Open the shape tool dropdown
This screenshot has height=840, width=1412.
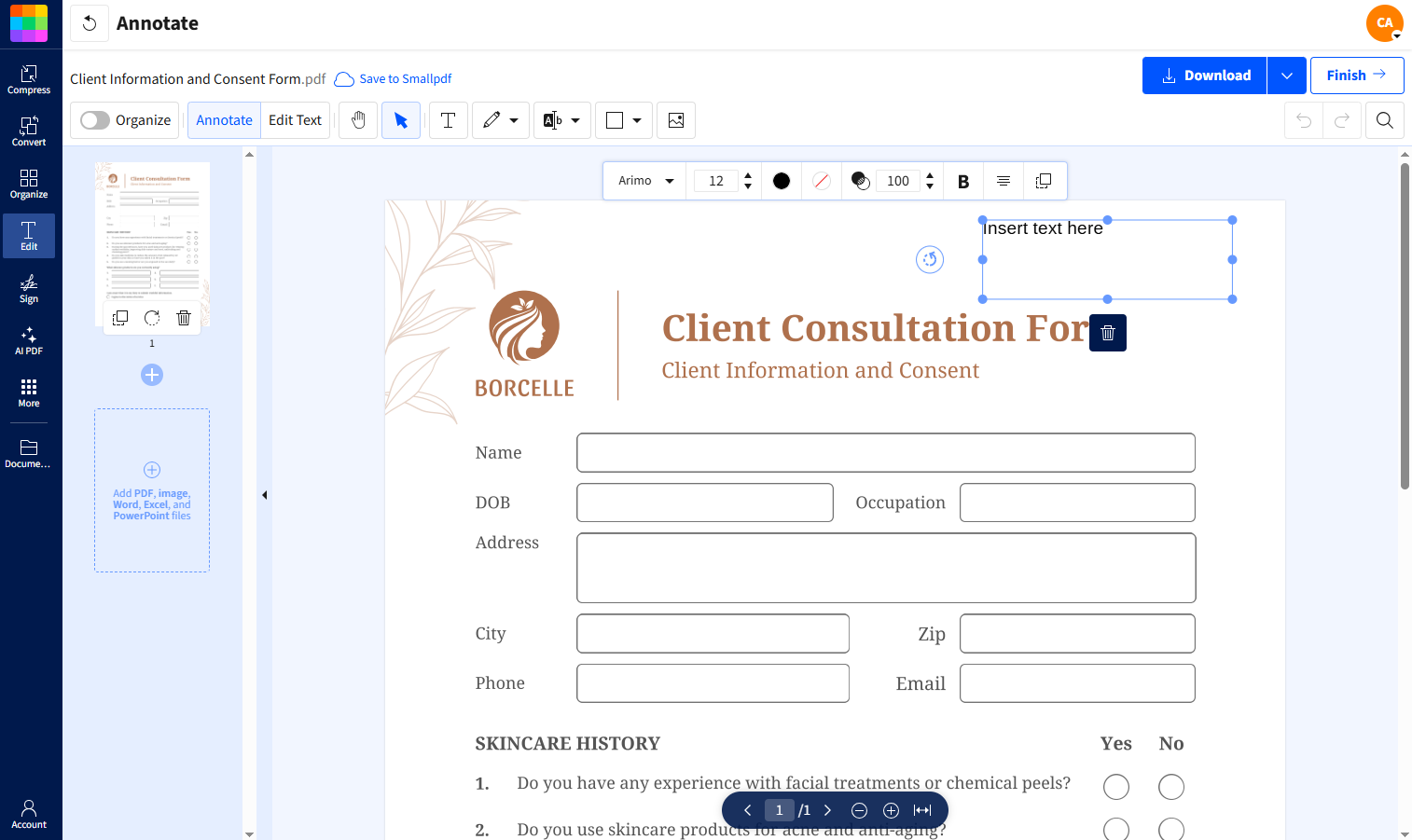click(x=623, y=119)
